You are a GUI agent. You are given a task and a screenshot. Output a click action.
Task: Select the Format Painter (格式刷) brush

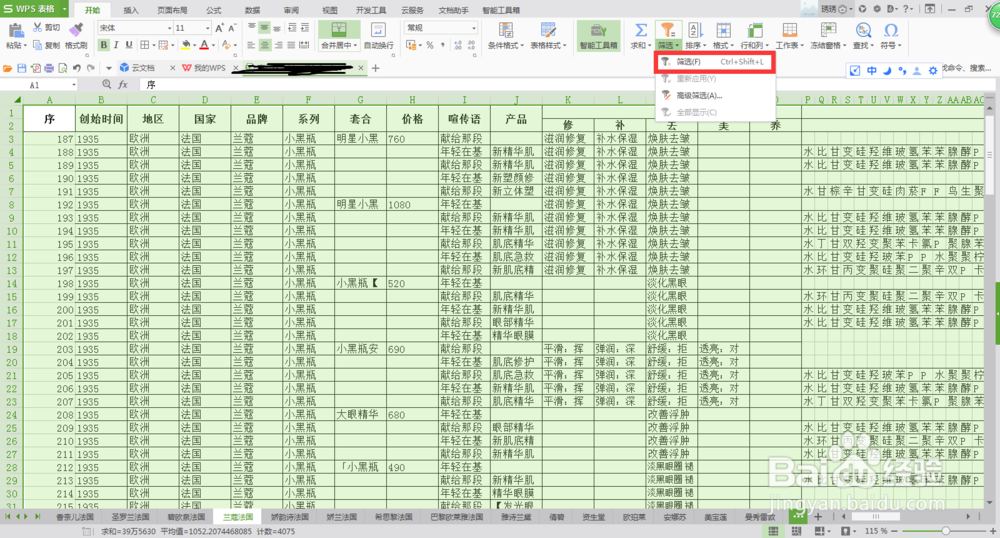76,29
